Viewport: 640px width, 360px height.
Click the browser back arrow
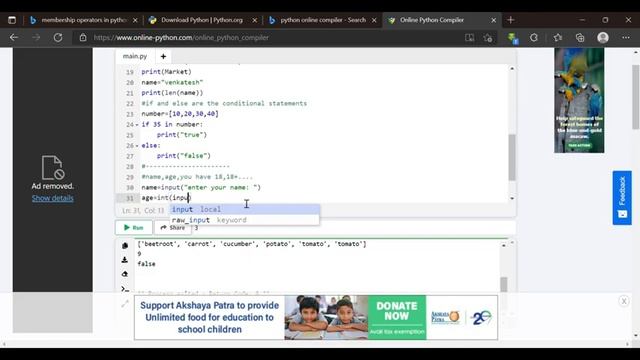(14, 38)
